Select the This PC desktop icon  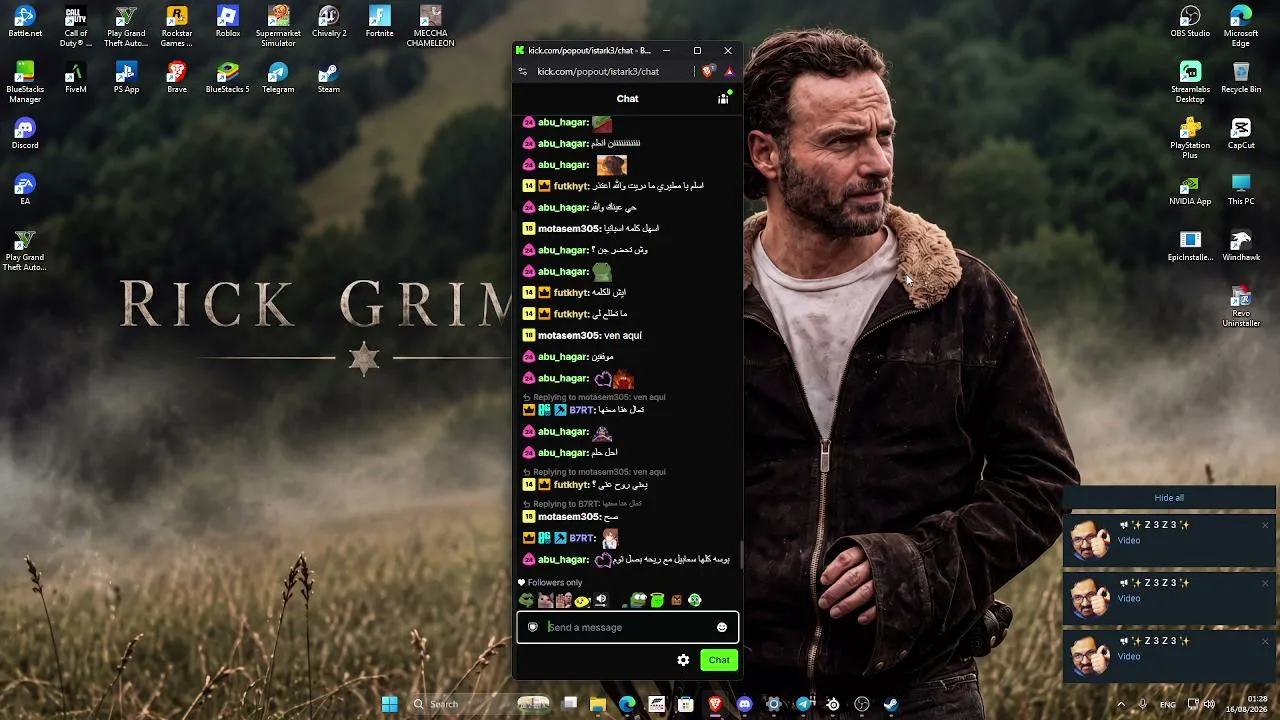[x=1241, y=191]
